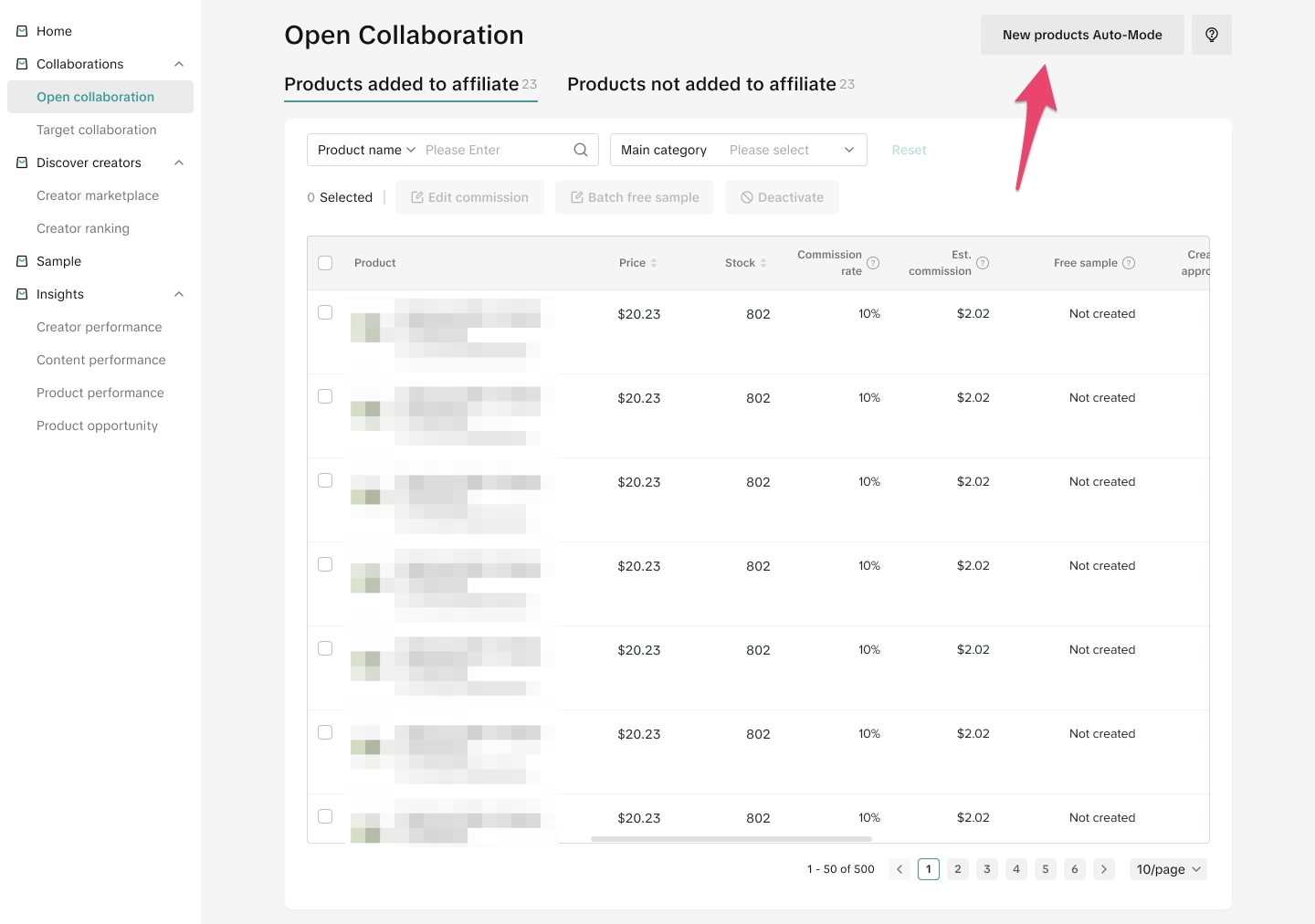Open Creator marketplace in sidebar
This screenshot has height=924, width=1315.
pyautogui.click(x=98, y=195)
